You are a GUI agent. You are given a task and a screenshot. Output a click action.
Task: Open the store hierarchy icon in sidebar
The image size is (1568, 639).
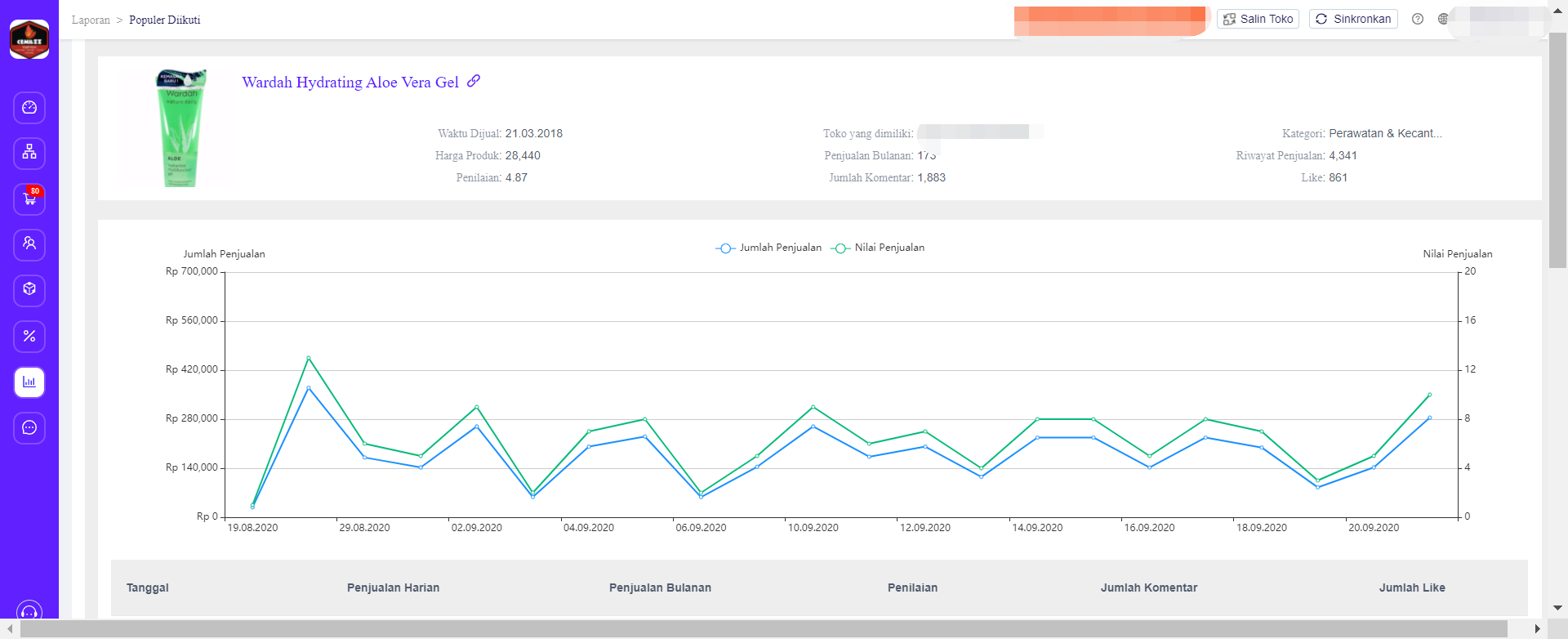coord(29,153)
